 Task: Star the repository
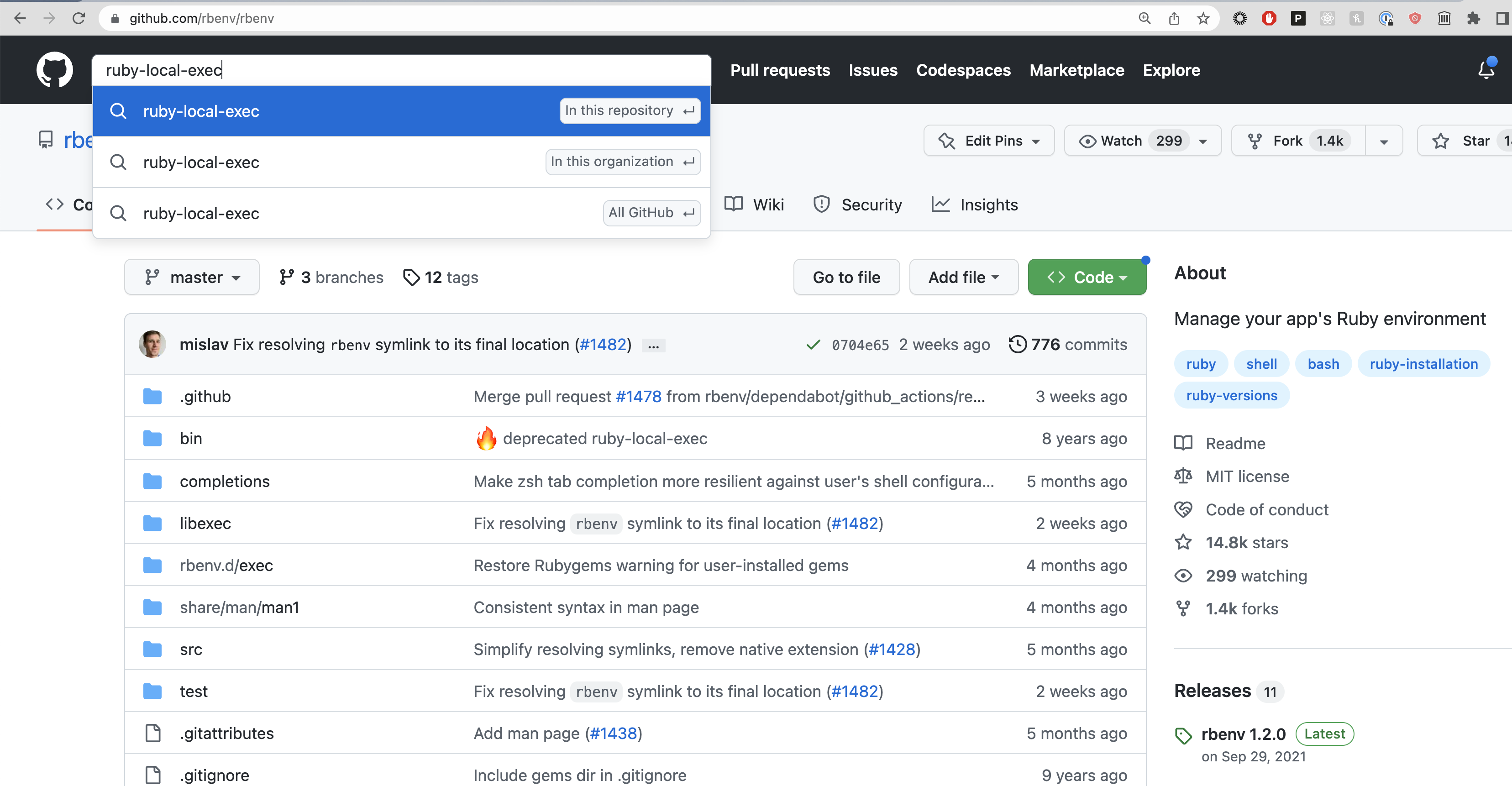(1465, 141)
